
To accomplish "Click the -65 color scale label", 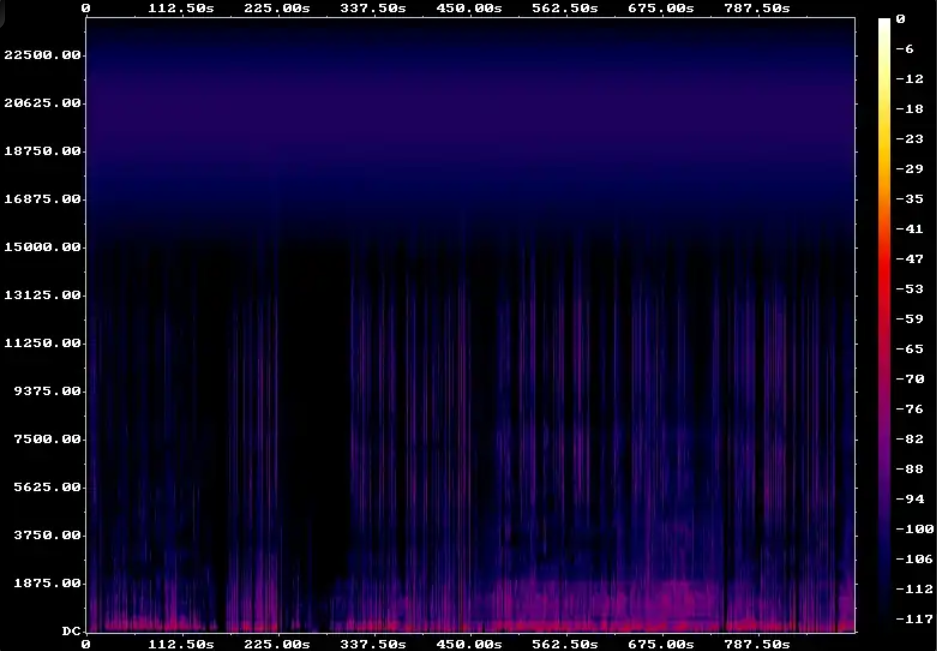I will point(910,349).
